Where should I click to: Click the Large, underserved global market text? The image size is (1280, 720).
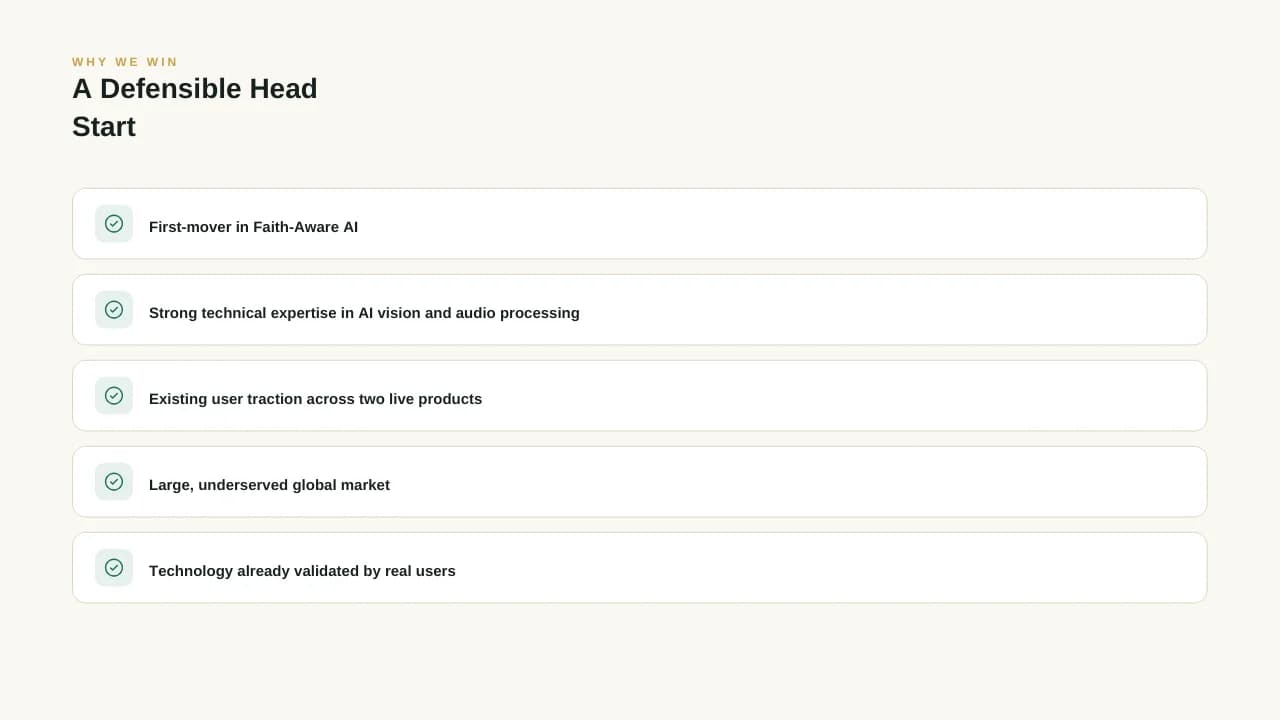[269, 485]
